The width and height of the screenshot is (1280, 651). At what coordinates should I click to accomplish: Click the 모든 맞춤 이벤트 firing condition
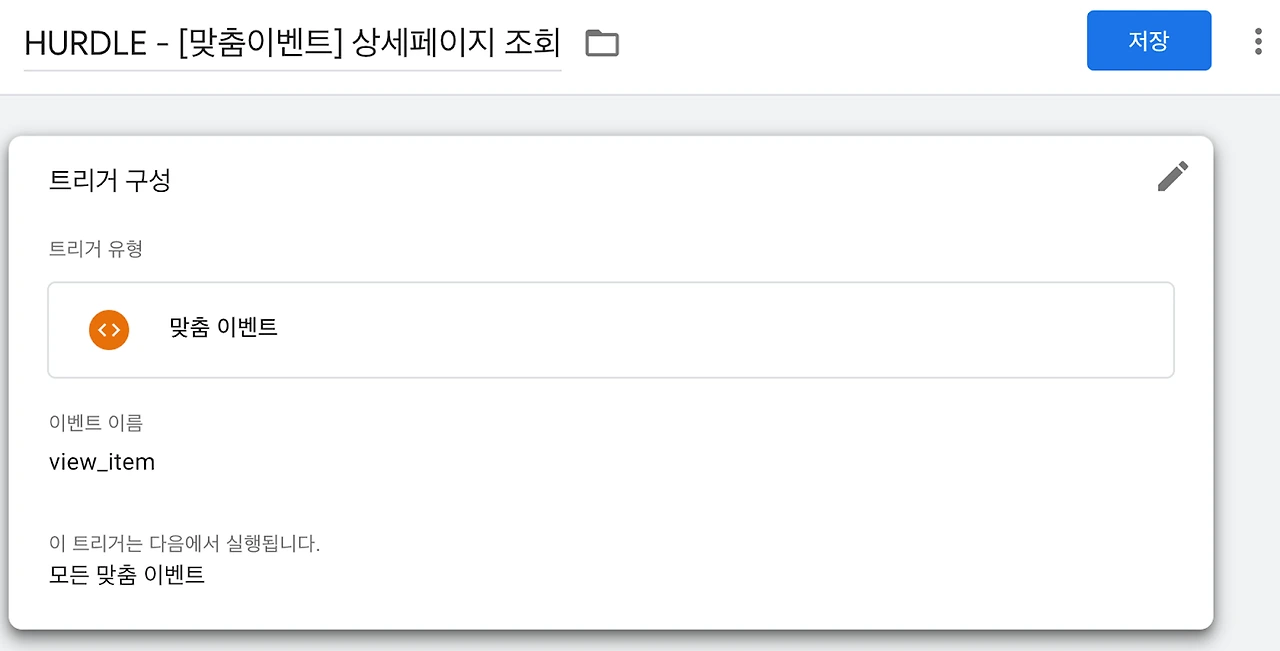coord(127,575)
